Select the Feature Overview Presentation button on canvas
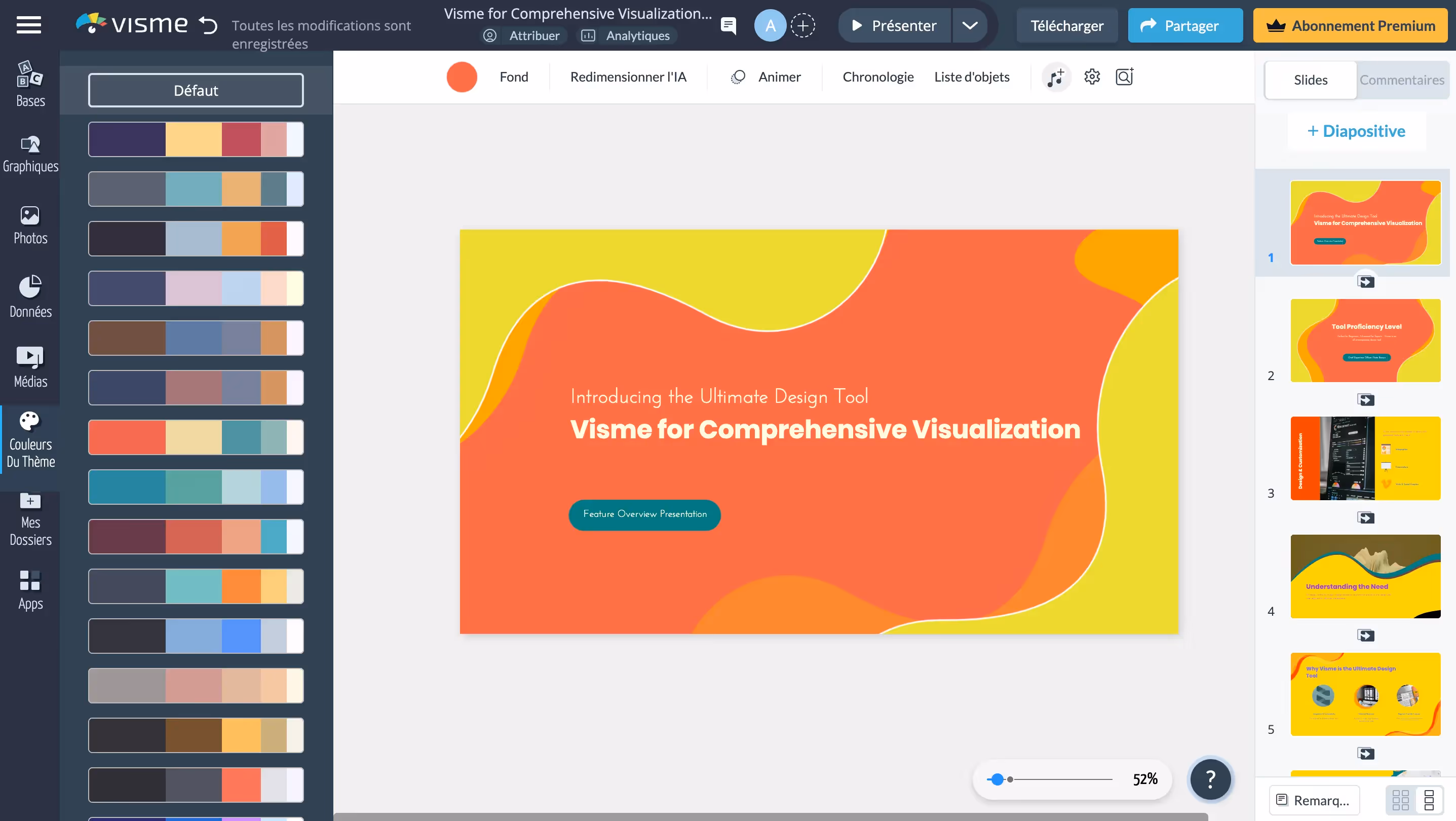The image size is (1456, 821). click(x=644, y=514)
